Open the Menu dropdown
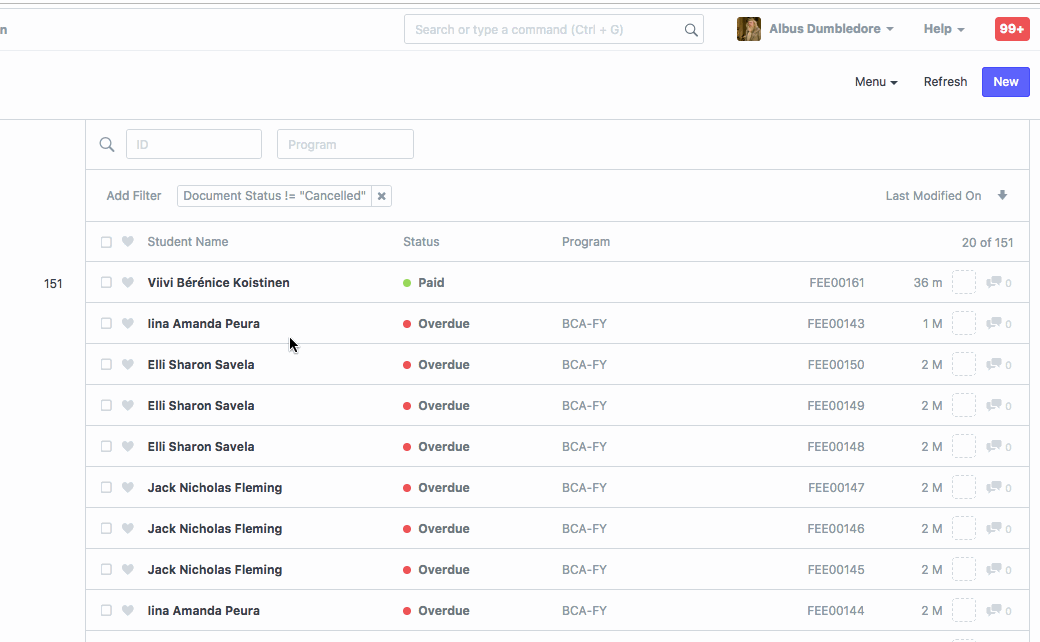Viewport: 1040px width, 642px height. [x=875, y=82]
